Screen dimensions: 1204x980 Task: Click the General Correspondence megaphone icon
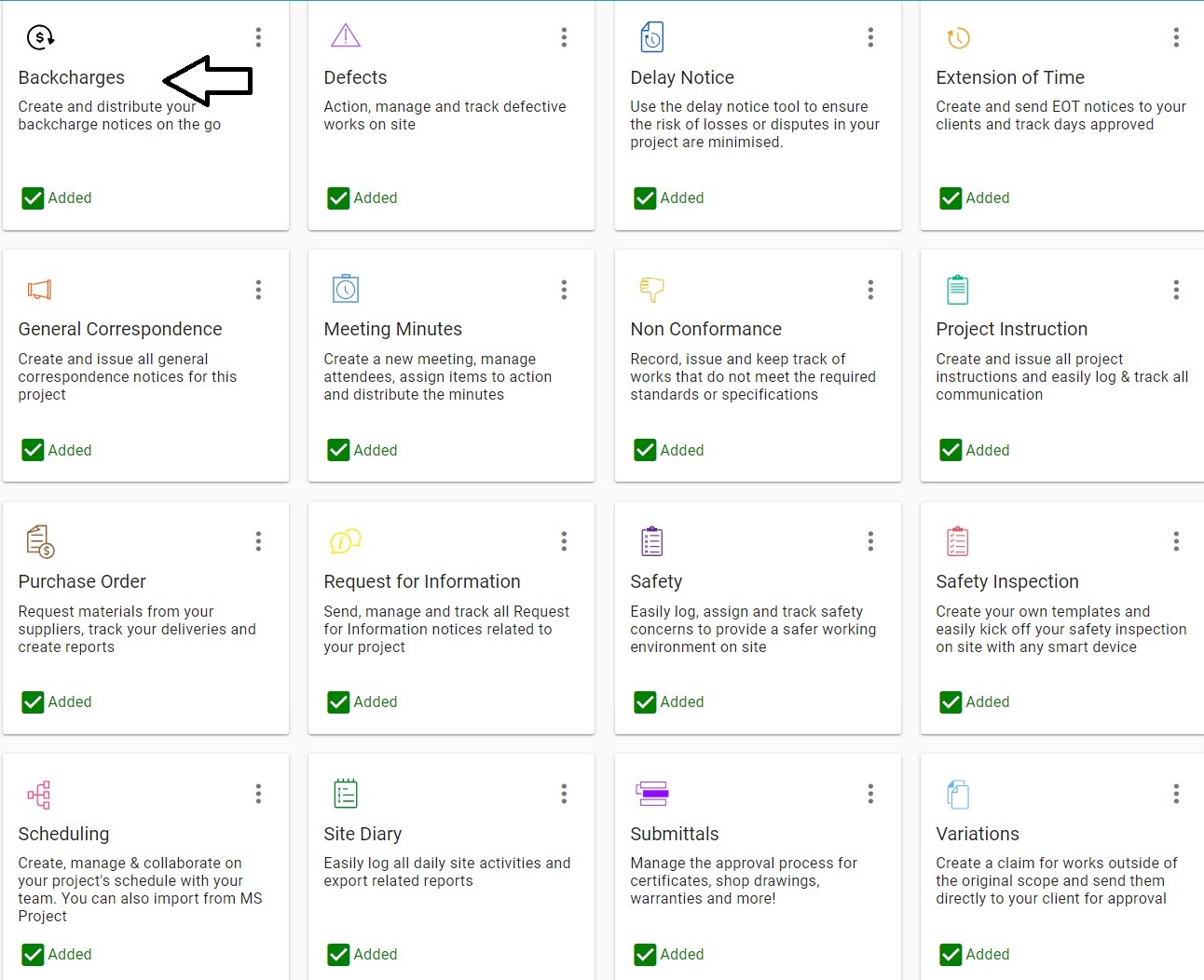click(39, 290)
